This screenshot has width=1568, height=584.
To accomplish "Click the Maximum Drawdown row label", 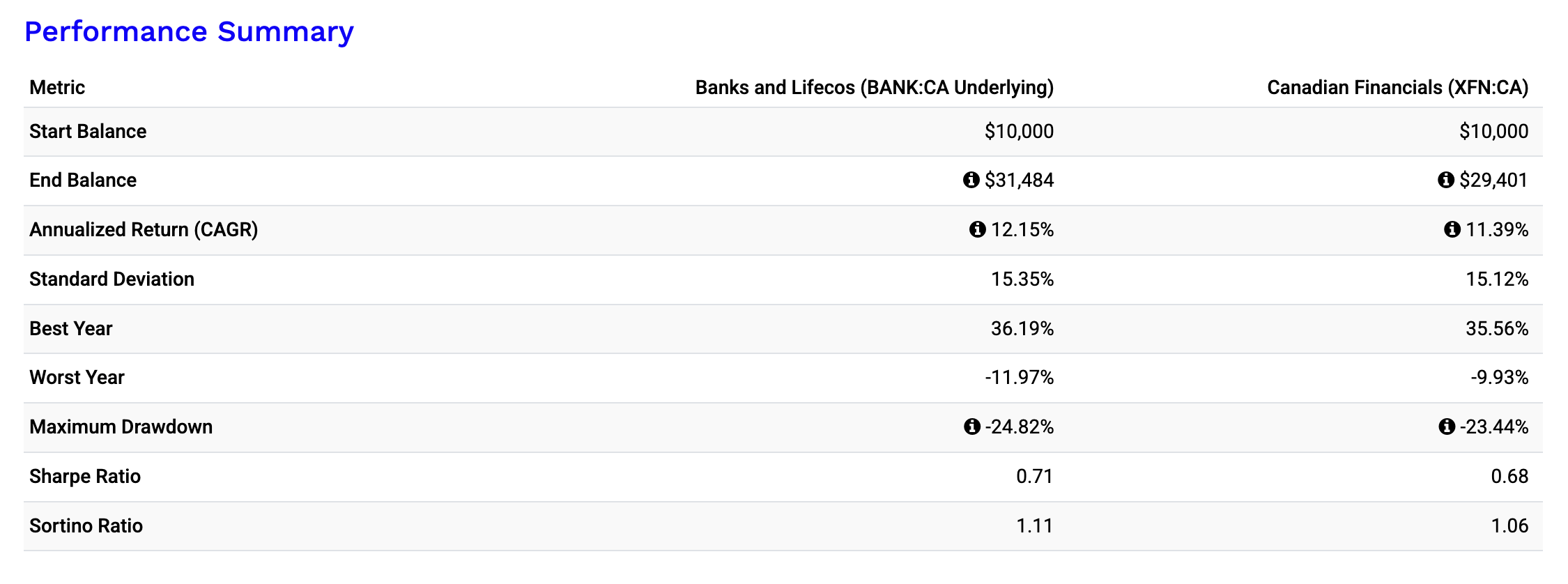I will point(121,427).
